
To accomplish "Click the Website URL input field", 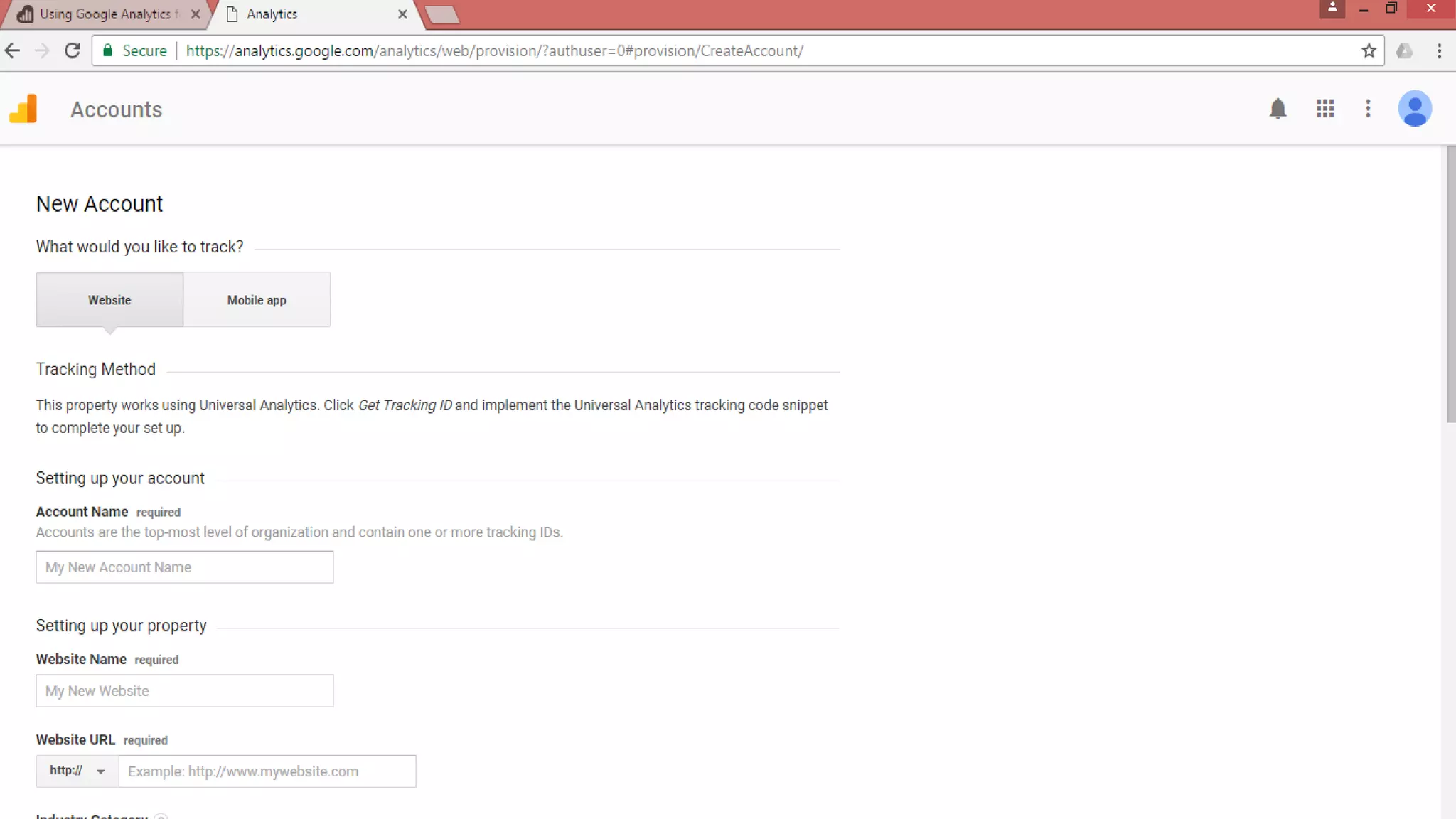I will (x=267, y=771).
